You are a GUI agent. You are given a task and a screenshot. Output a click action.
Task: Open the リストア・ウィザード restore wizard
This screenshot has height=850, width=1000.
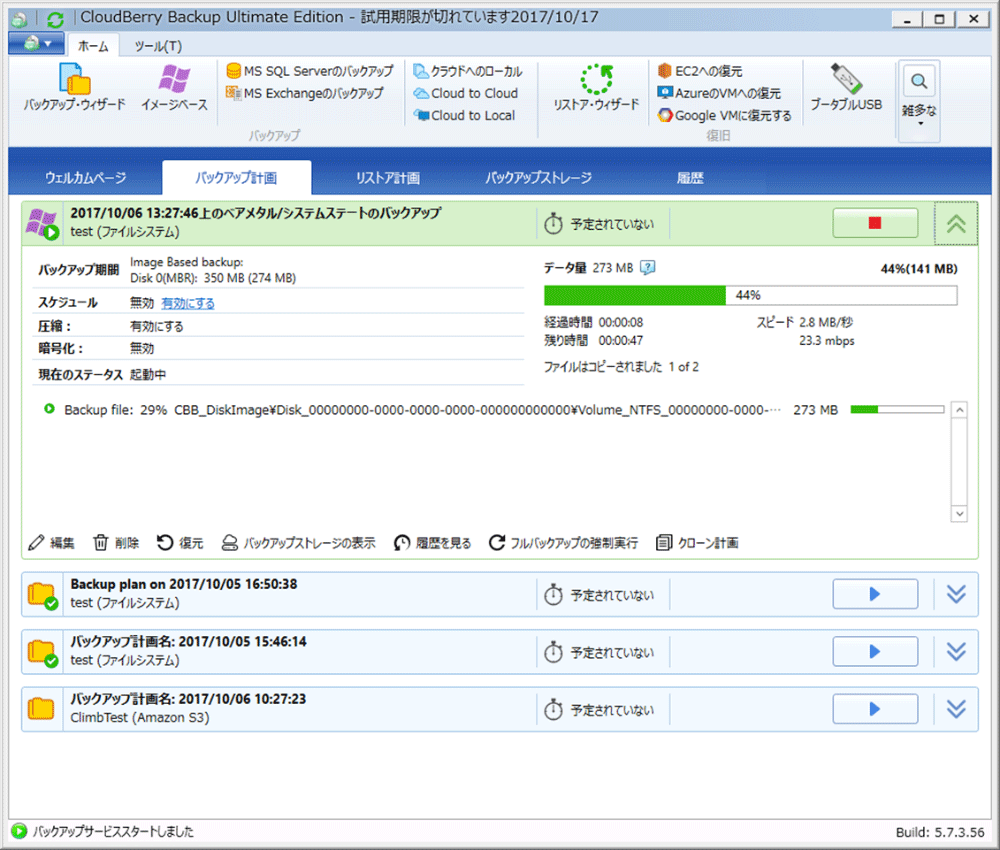[596, 87]
